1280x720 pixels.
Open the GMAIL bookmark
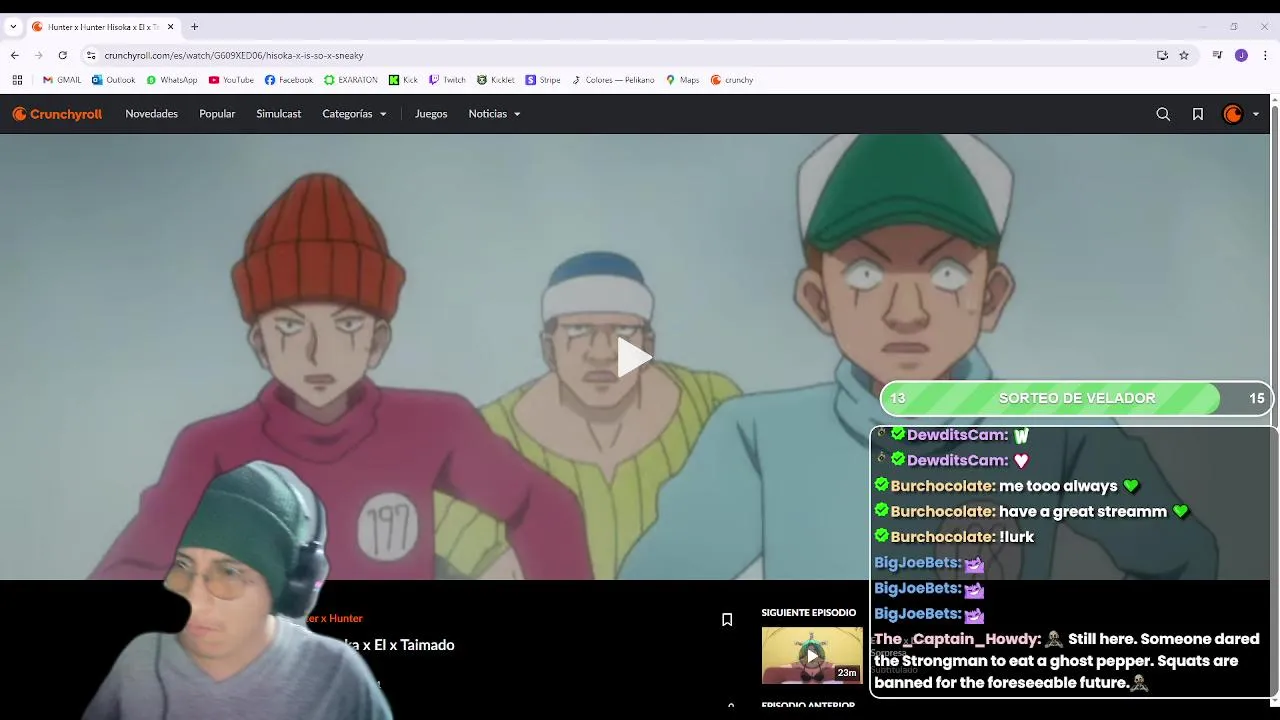pyautogui.click(x=62, y=80)
